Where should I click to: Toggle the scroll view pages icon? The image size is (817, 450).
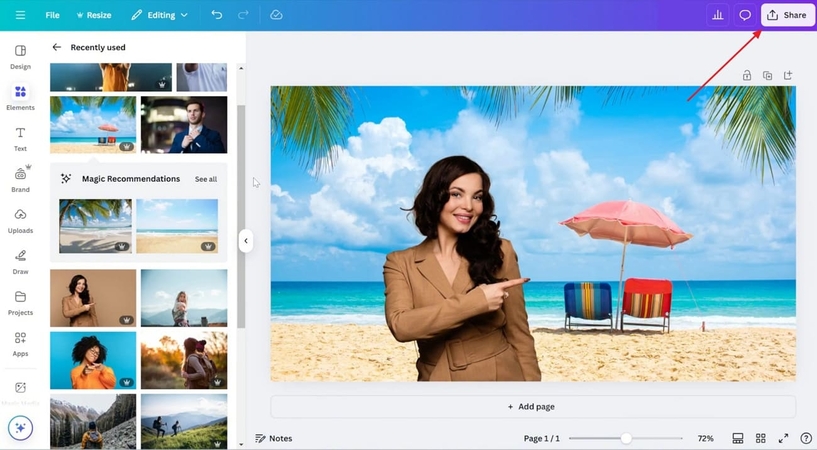pos(738,439)
